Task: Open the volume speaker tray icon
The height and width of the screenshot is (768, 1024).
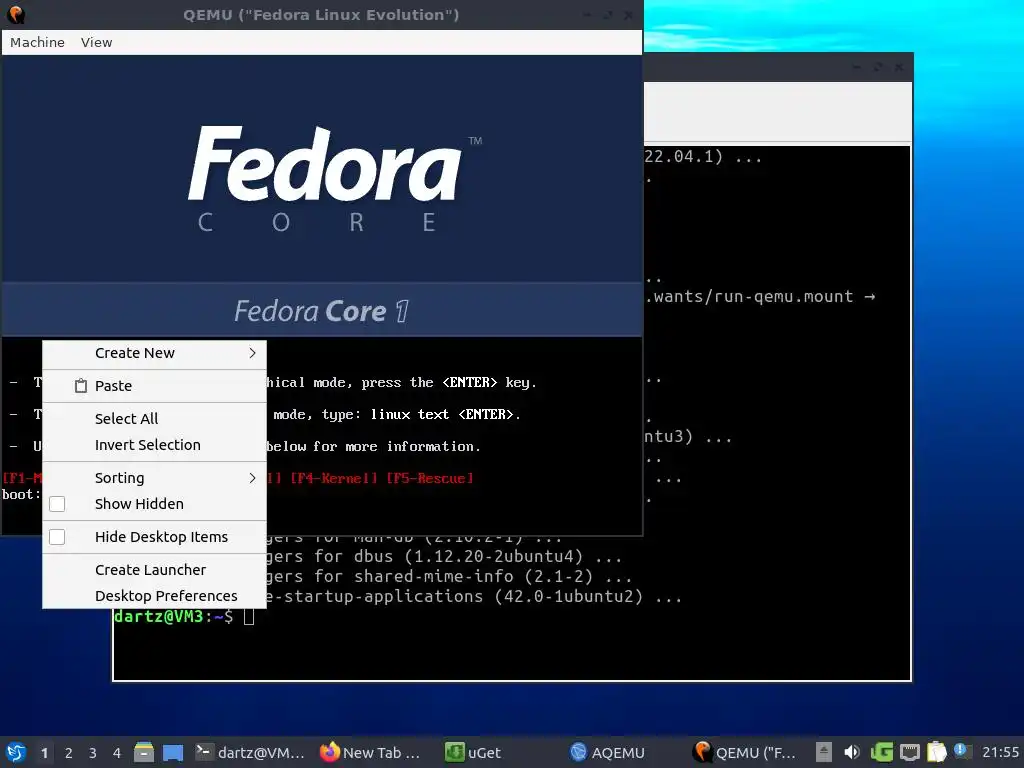Action: pyautogui.click(x=852, y=752)
